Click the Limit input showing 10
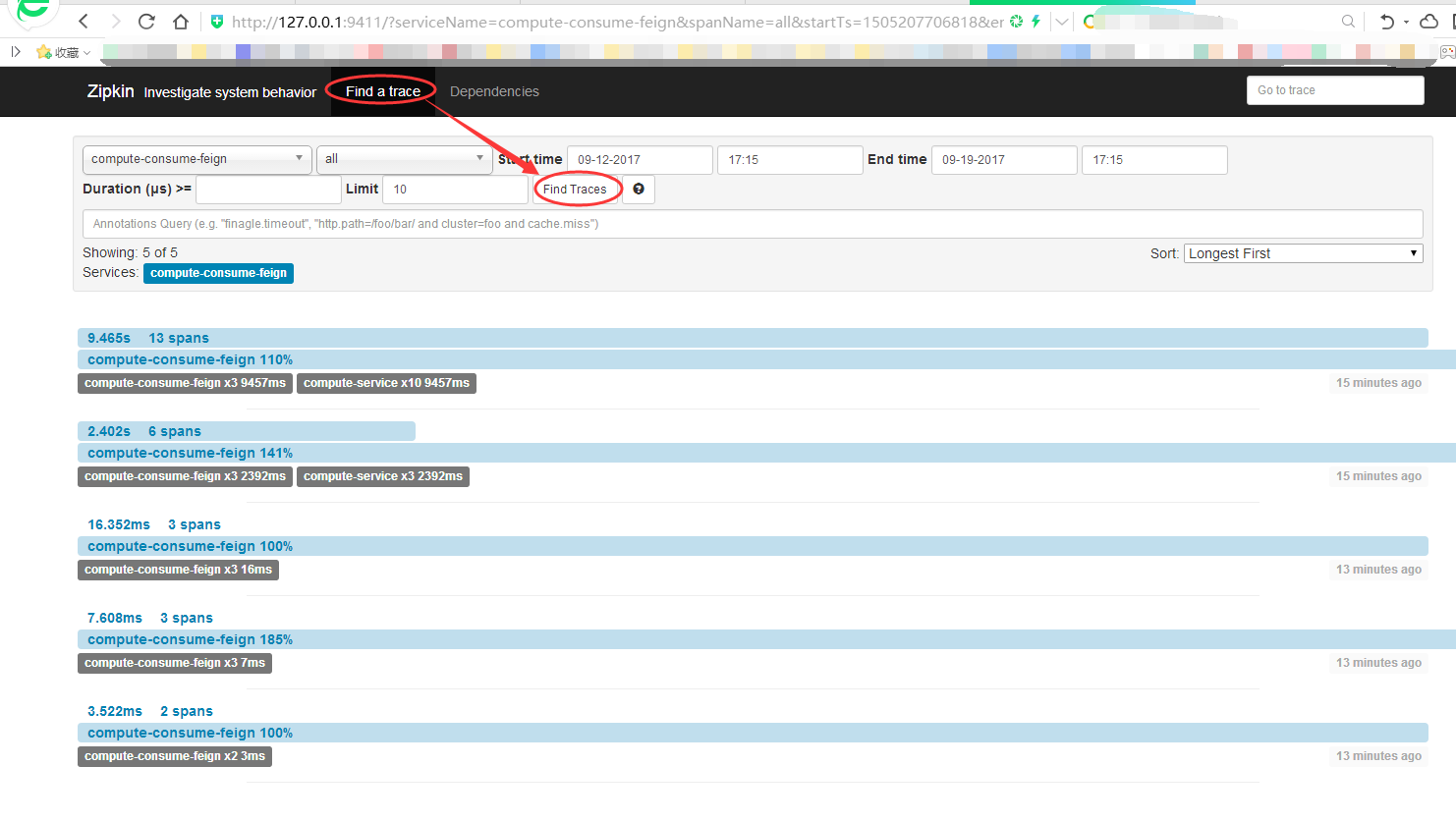This screenshot has width=1456, height=821. pos(455,190)
